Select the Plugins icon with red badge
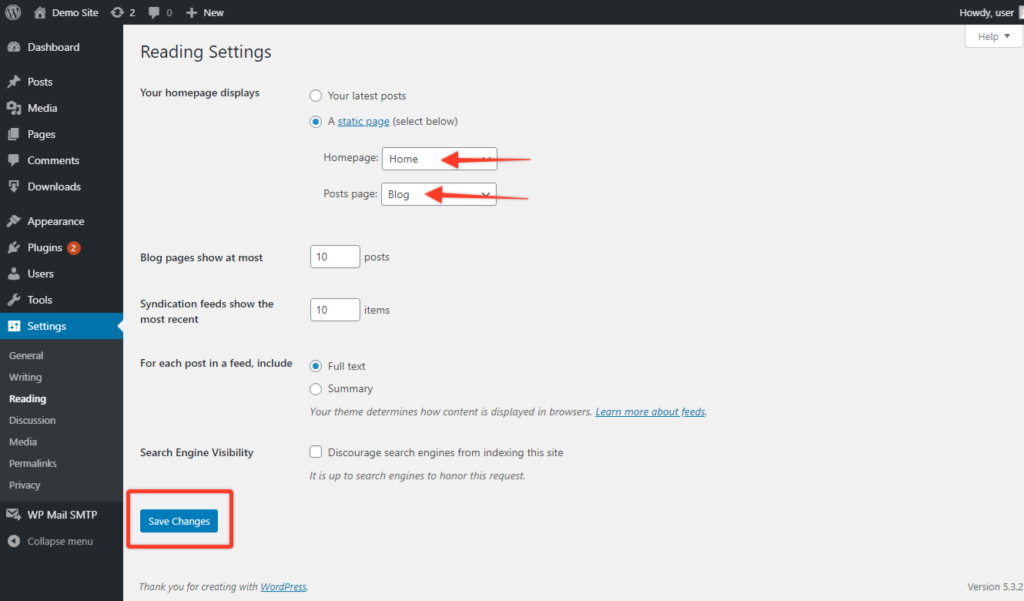Screen dimensions: 1024x601 pyautogui.click(x=14, y=247)
